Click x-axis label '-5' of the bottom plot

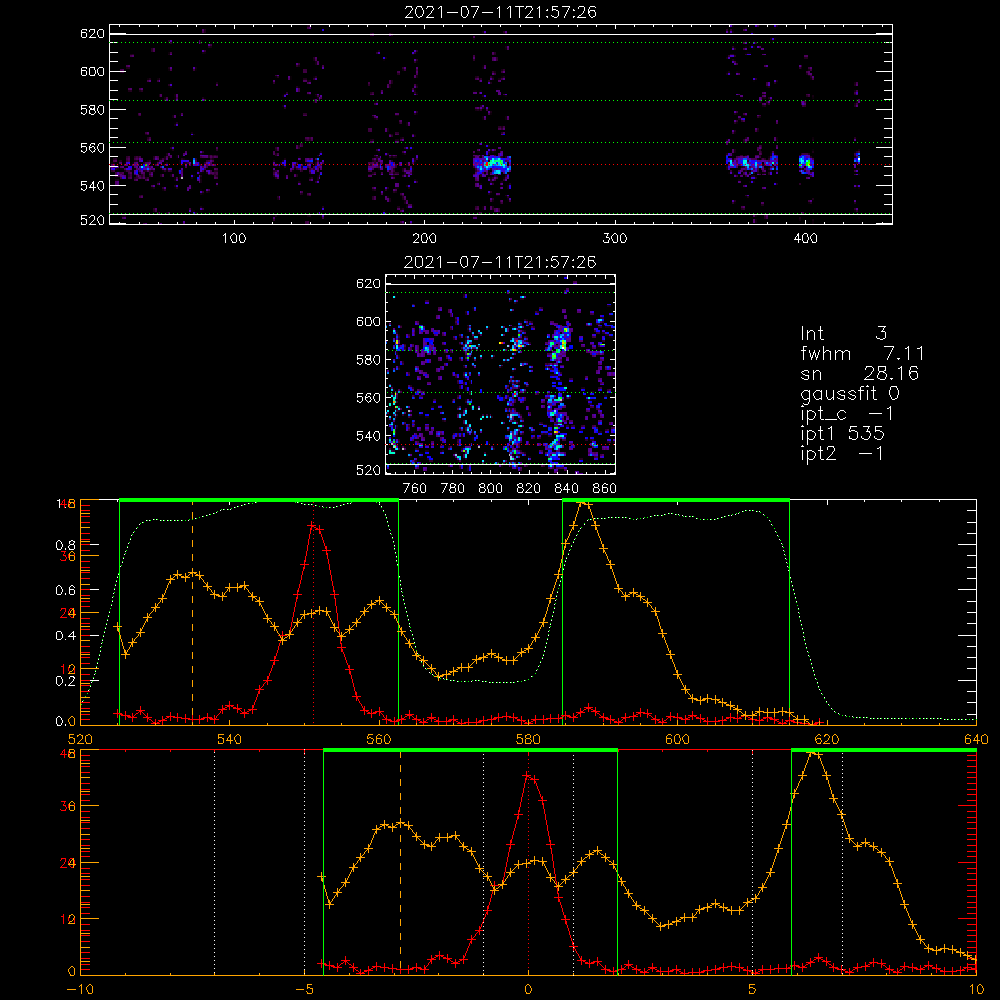coord(304,989)
